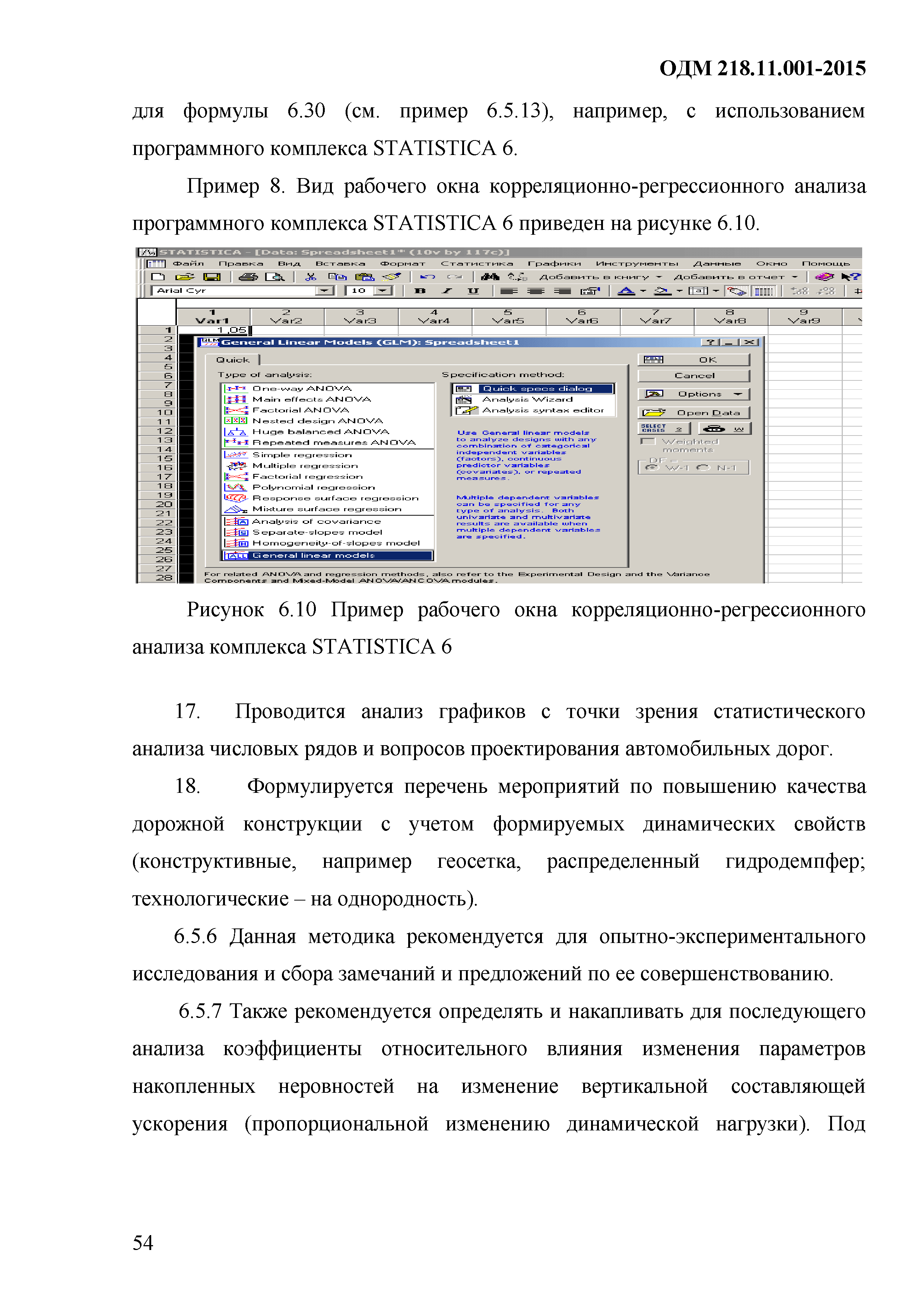Click the Find binoculars icon

(490, 277)
